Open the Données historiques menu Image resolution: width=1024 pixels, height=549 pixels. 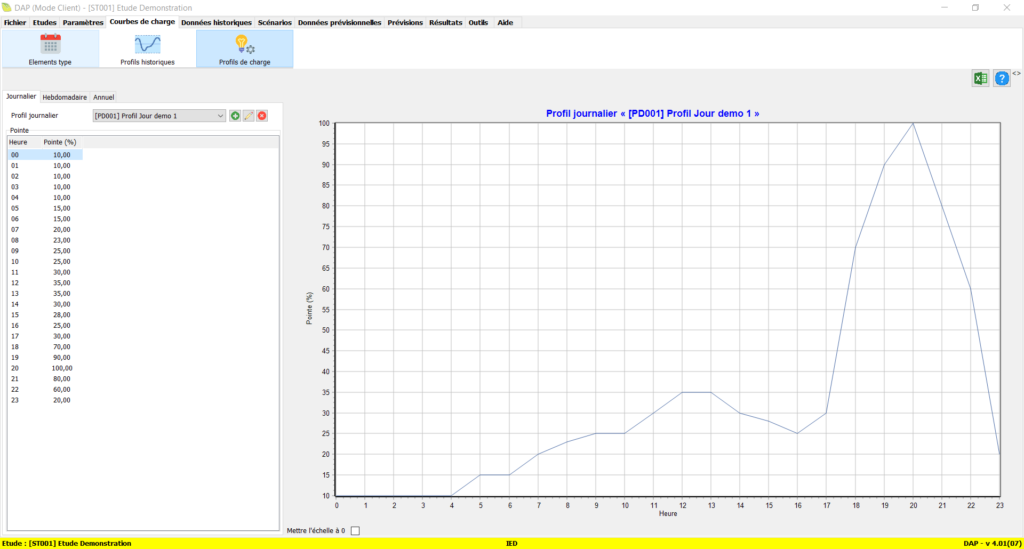click(216, 22)
